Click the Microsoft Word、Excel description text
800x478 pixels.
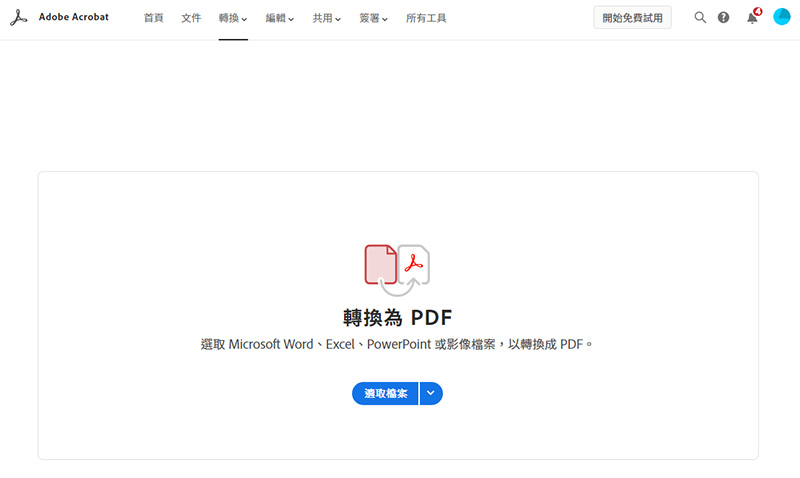[397, 344]
